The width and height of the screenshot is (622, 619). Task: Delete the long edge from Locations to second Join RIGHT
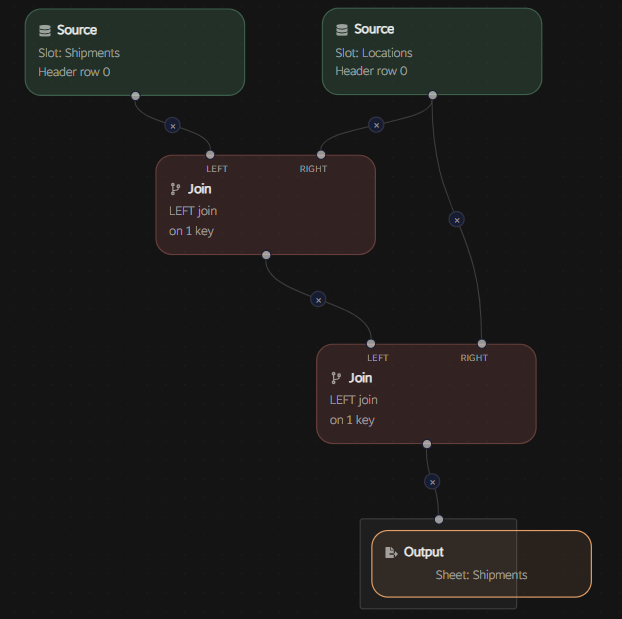[x=457, y=219]
